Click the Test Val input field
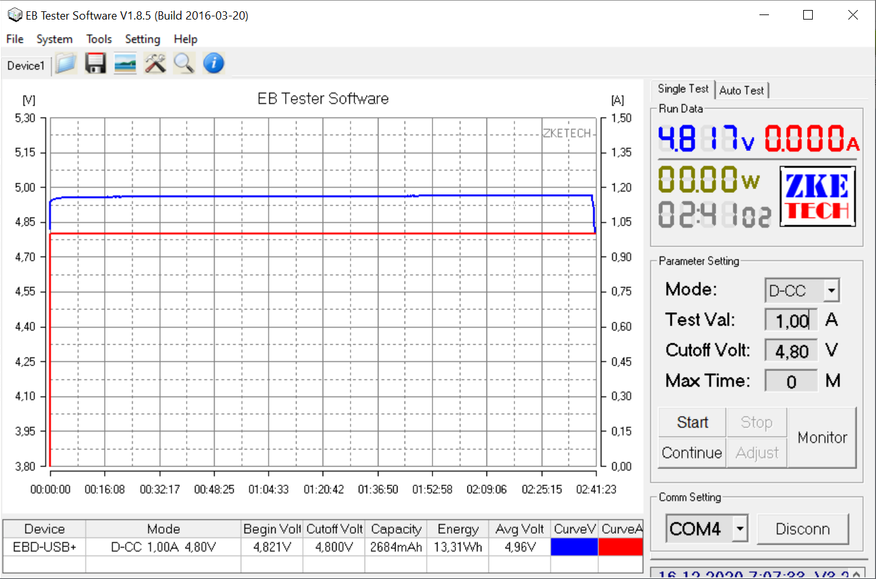876x579 pixels. pyautogui.click(x=791, y=321)
